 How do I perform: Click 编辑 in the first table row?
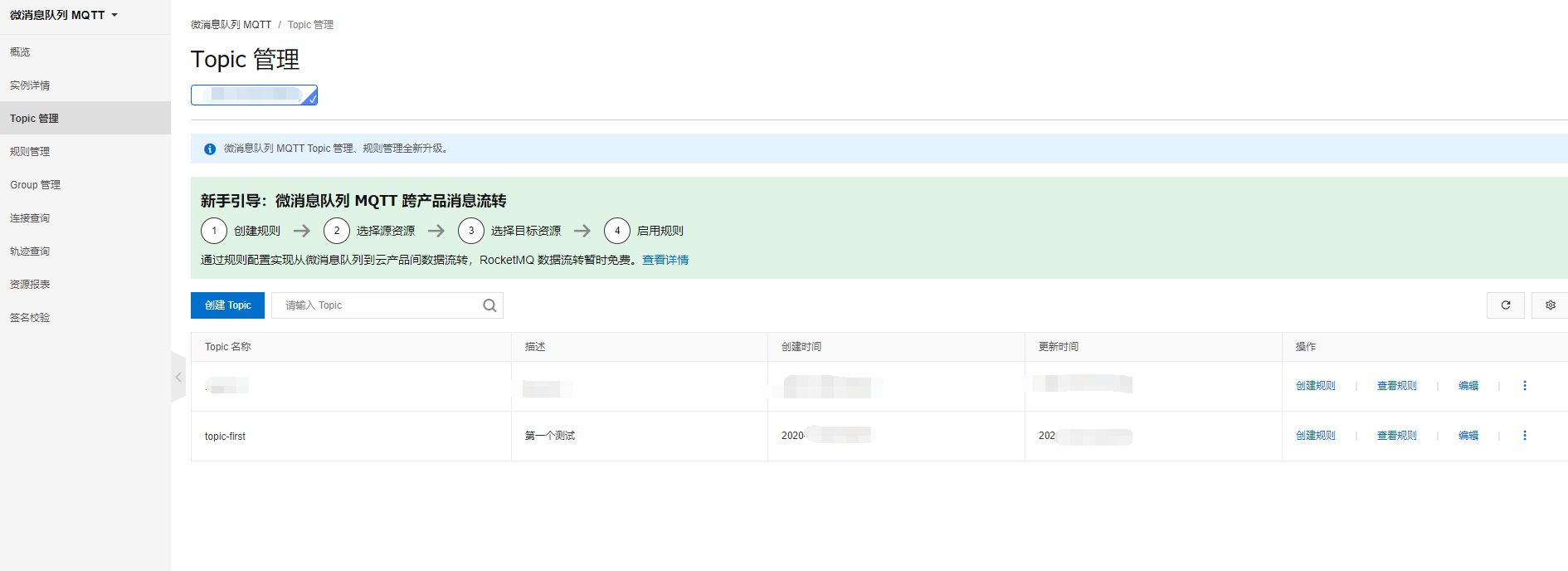(1468, 386)
